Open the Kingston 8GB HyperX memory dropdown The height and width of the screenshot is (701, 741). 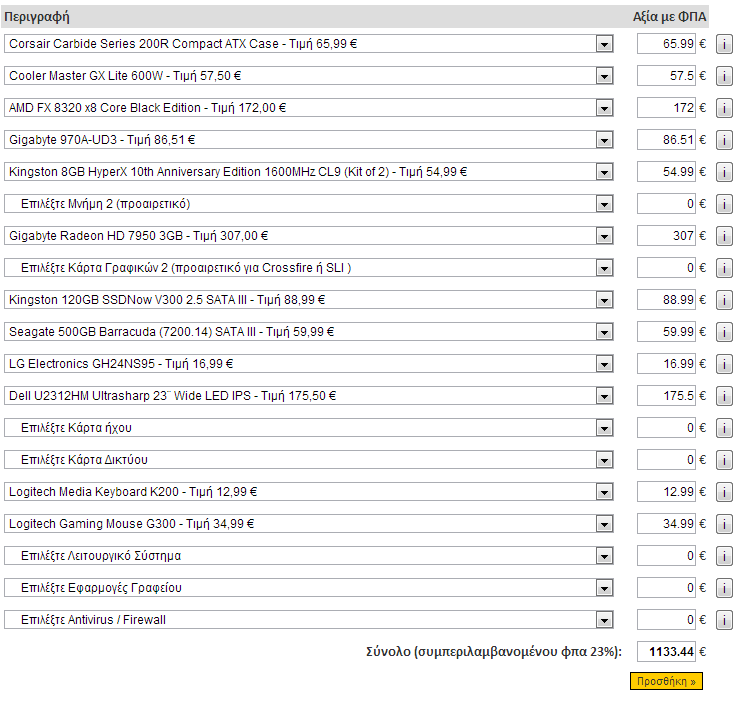point(309,172)
